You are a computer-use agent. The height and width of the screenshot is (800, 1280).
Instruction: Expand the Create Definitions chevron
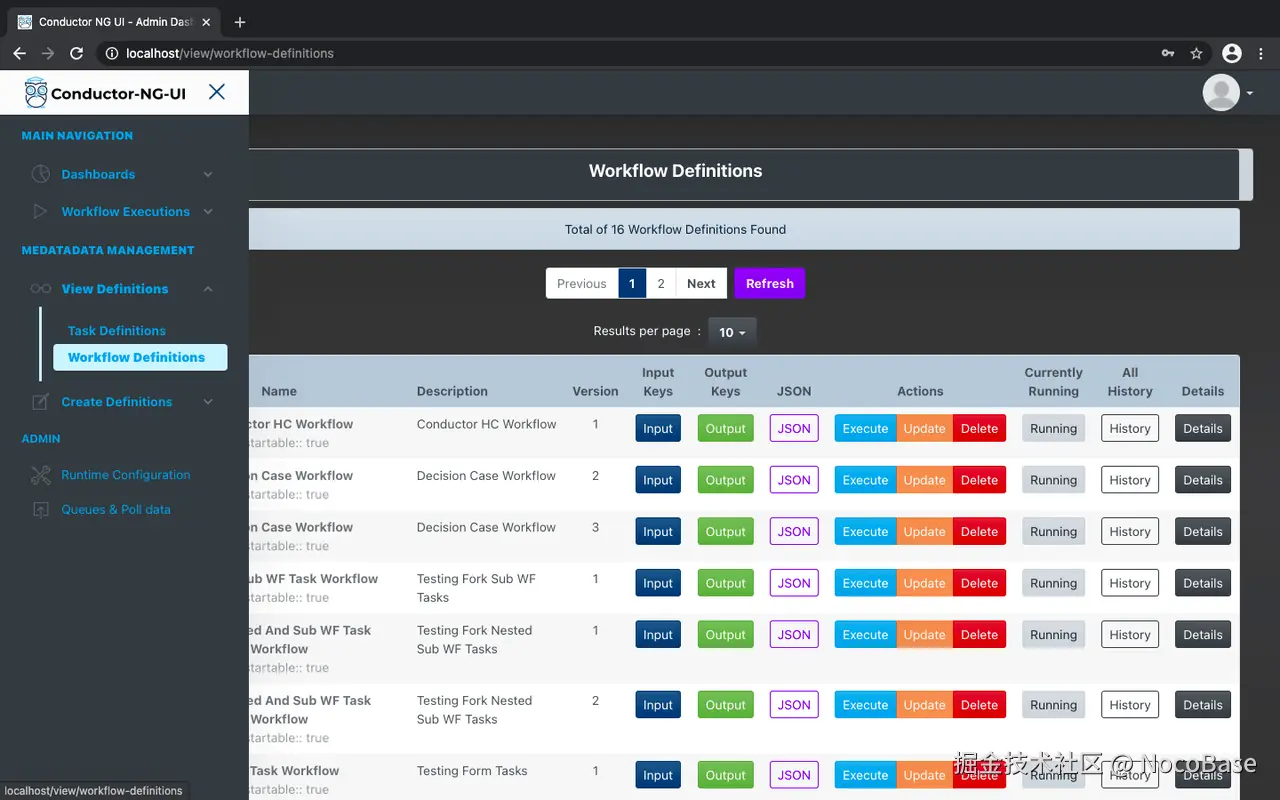pos(208,402)
